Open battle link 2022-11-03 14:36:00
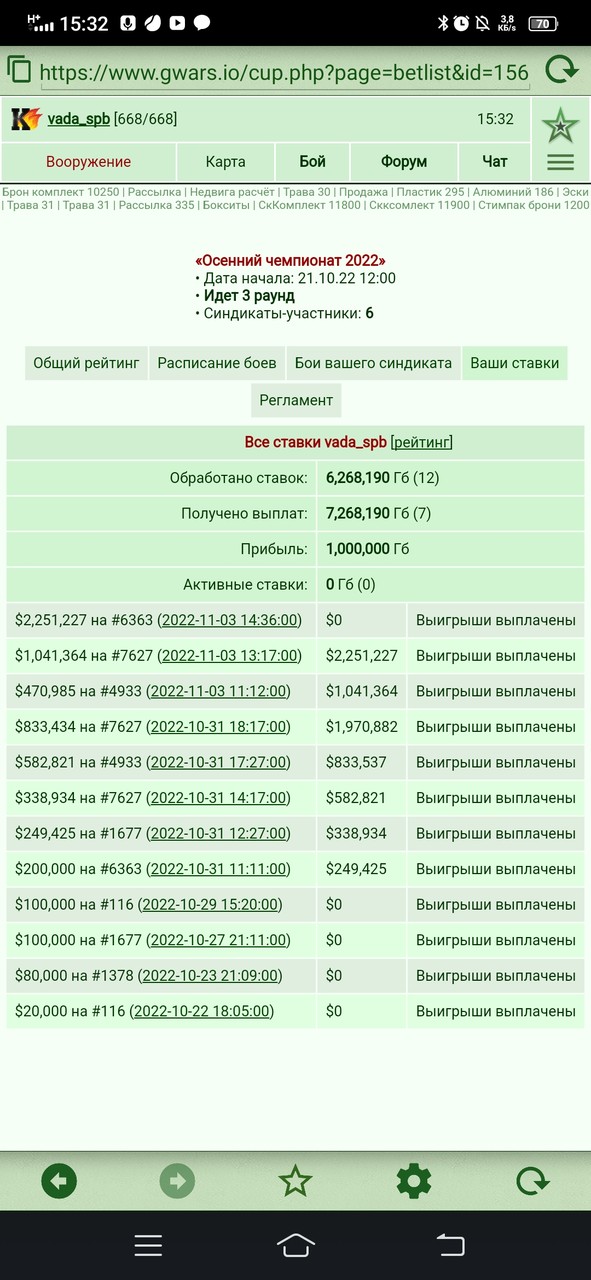 click(x=230, y=620)
